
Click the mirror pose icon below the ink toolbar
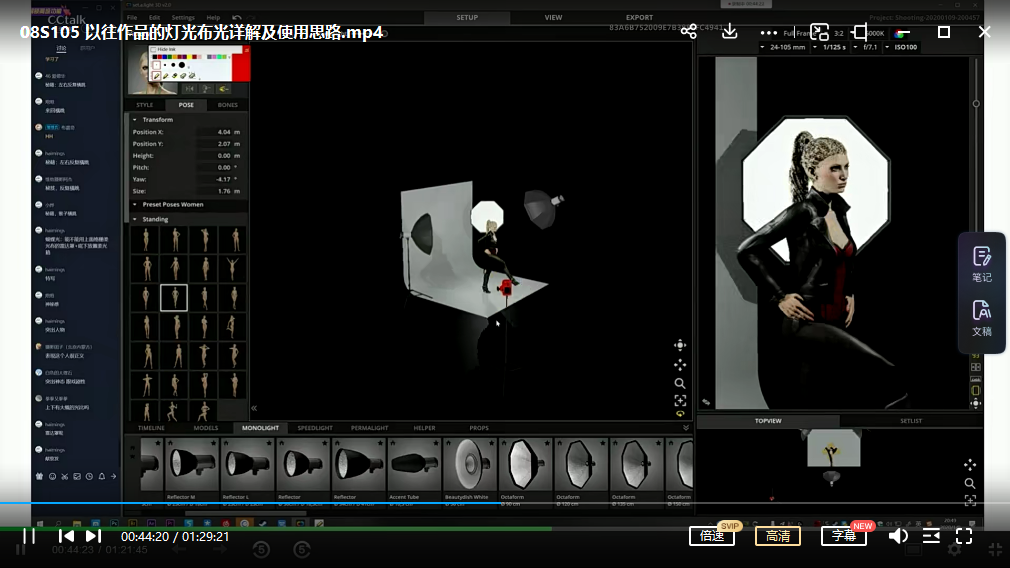(189, 88)
